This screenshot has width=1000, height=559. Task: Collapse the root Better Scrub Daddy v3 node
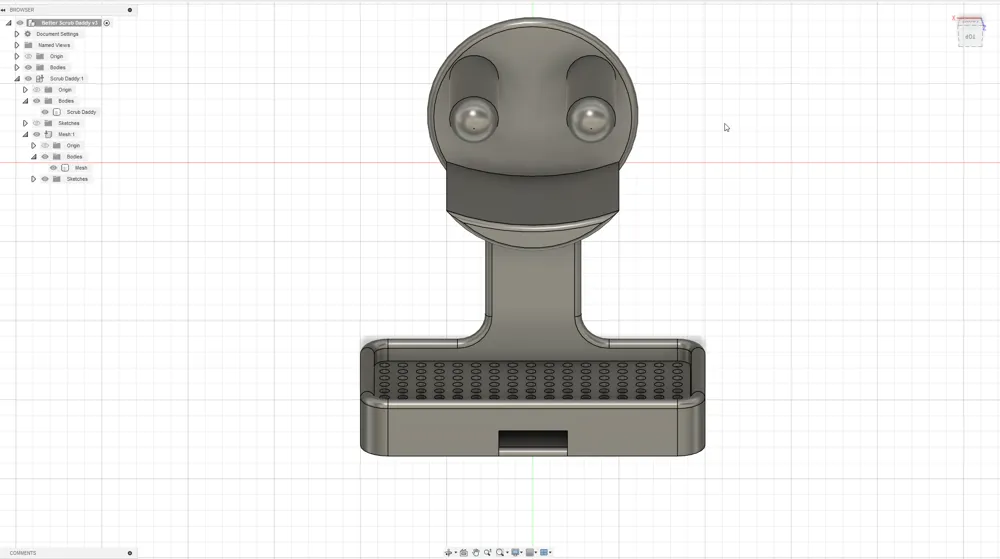coord(9,23)
